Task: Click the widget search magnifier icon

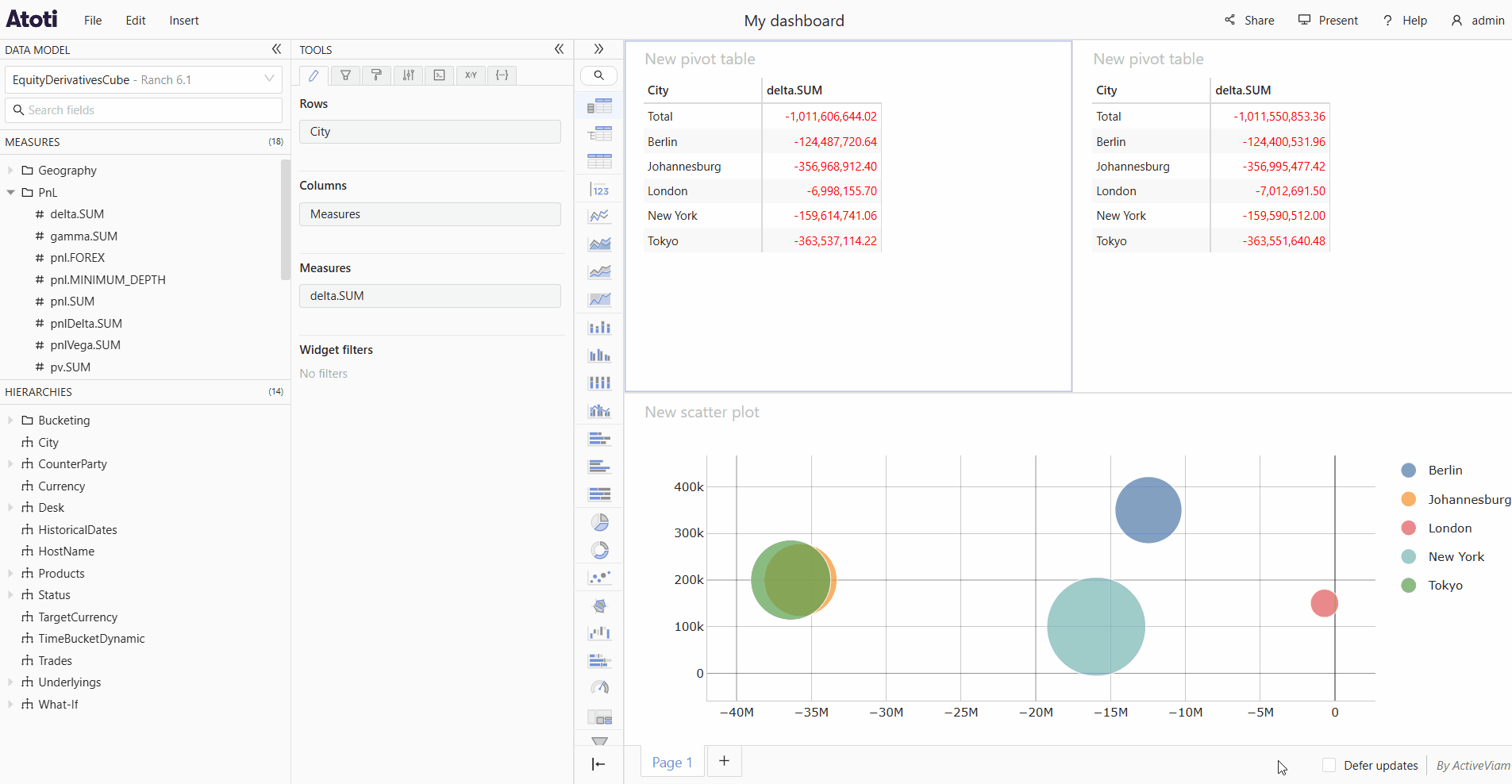Action: (599, 75)
